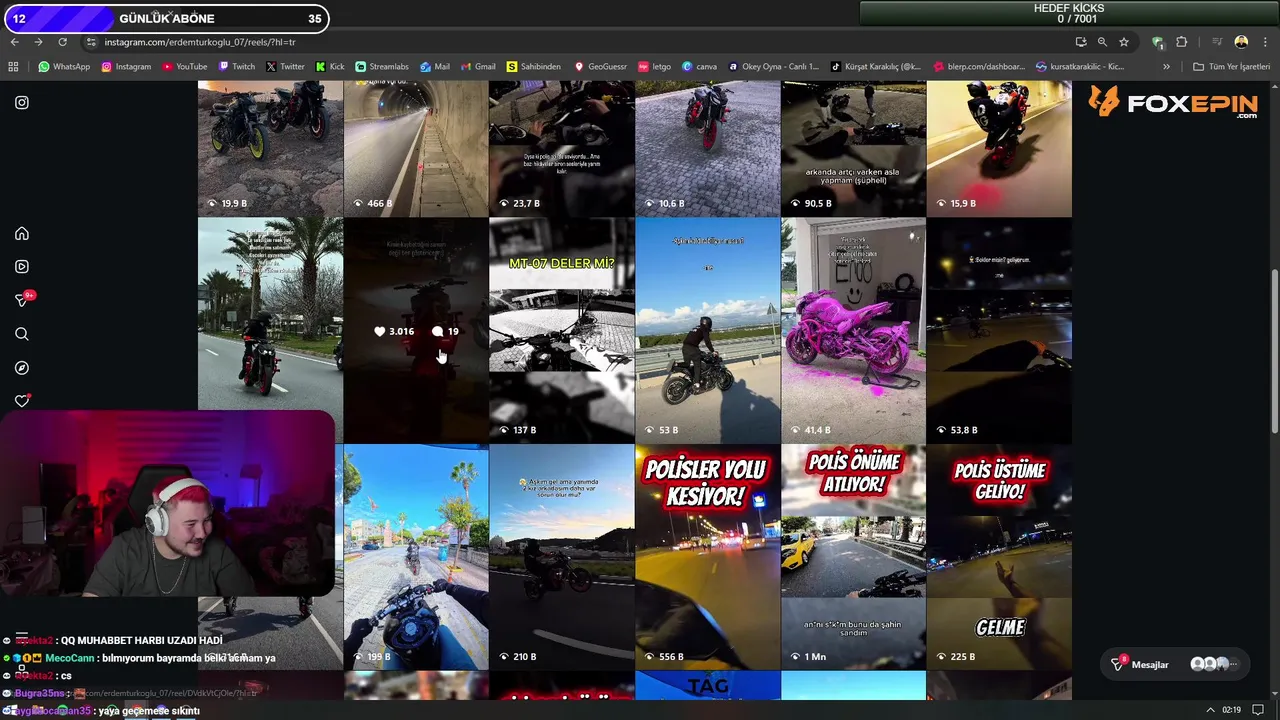Open POLİSLER YOLU KESİYOR reel
This screenshot has width=1280, height=720.
click(x=707, y=557)
